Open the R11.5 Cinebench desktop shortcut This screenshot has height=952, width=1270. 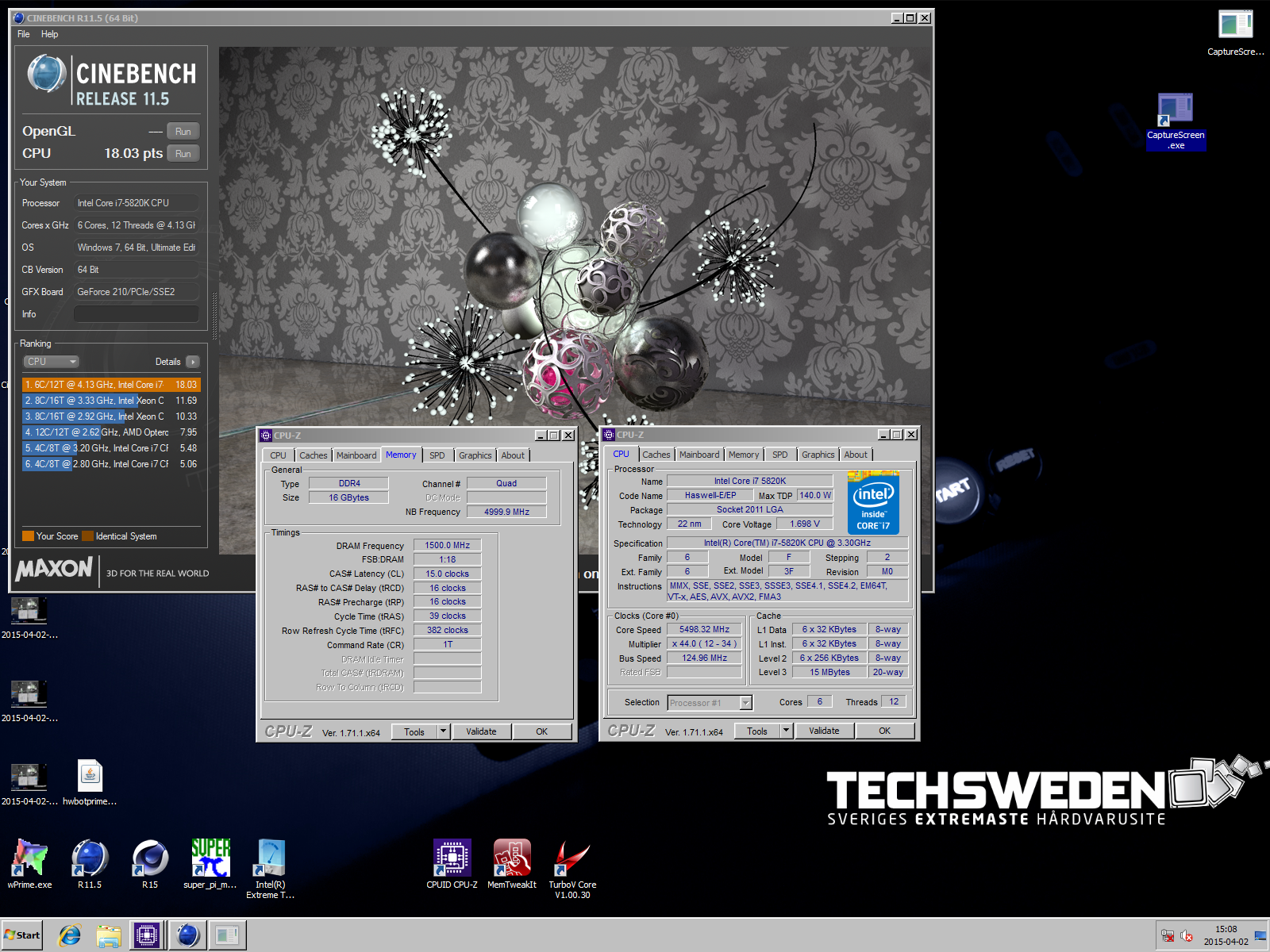click(89, 863)
